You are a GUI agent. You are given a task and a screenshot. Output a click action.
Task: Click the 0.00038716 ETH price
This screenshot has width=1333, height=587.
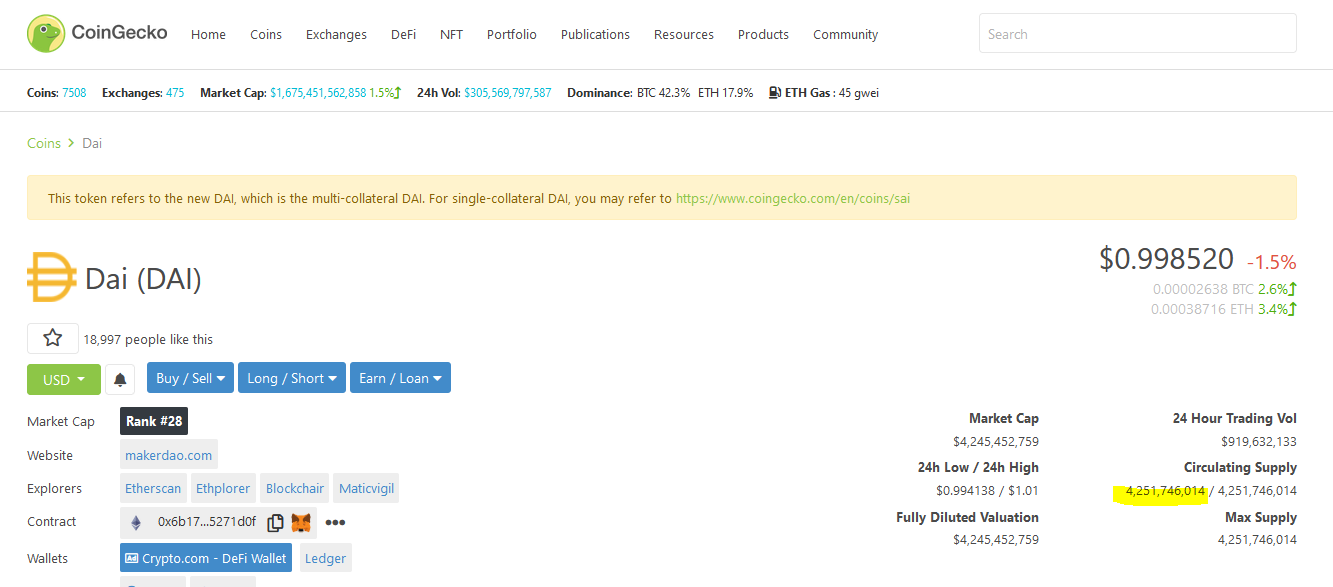pyautogui.click(x=1202, y=309)
